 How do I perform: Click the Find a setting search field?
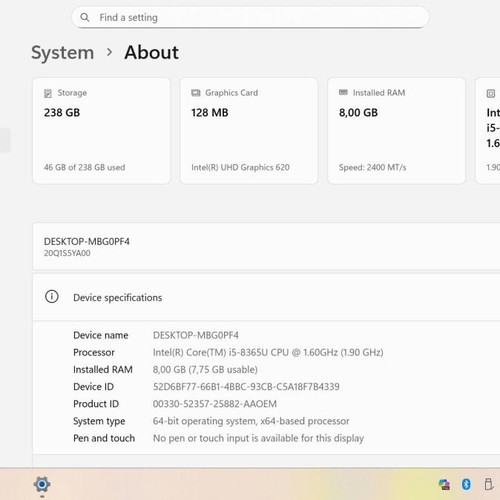(x=250, y=17)
